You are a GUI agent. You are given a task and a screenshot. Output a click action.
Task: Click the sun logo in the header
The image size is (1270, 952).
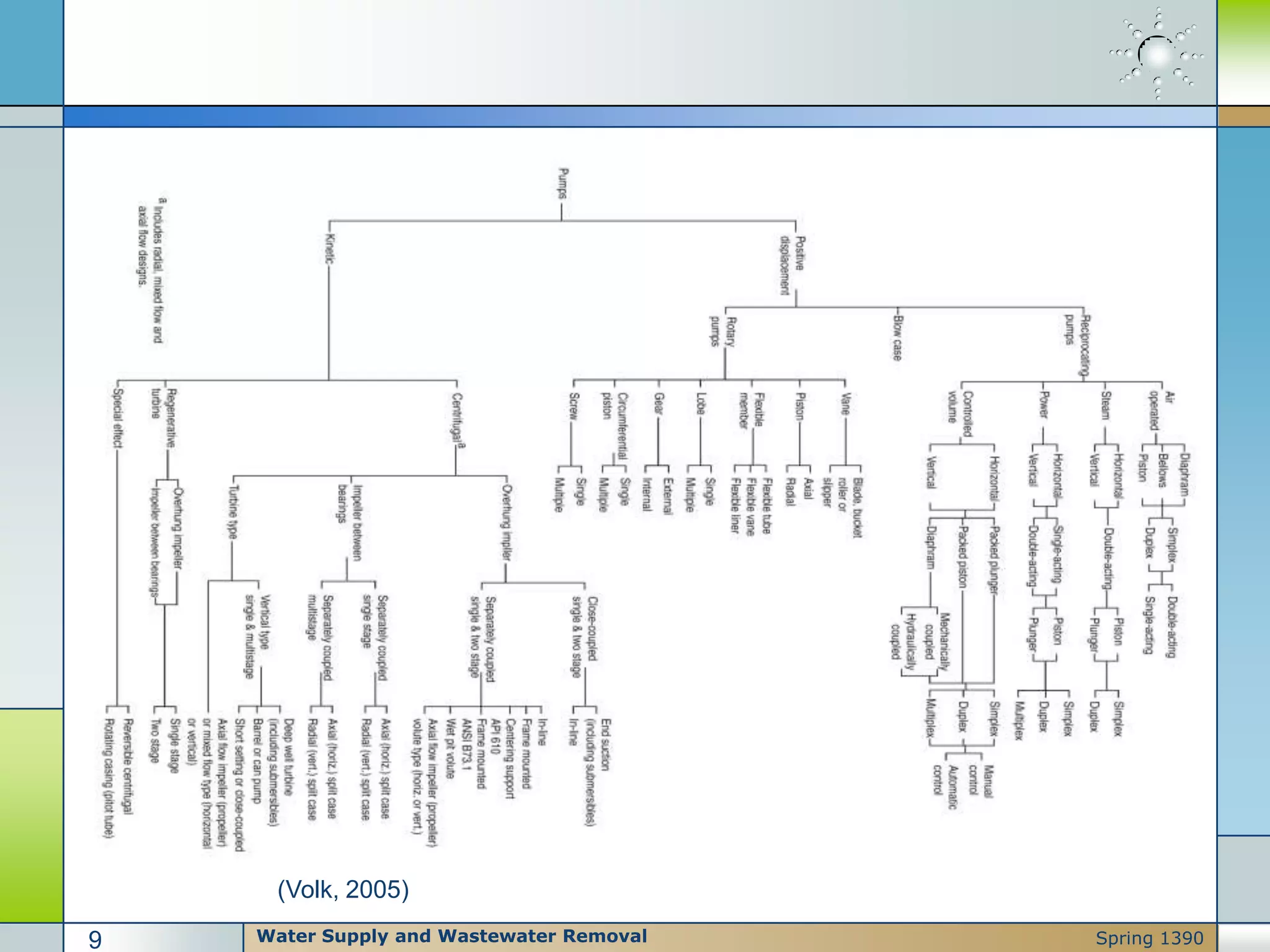(x=1157, y=55)
